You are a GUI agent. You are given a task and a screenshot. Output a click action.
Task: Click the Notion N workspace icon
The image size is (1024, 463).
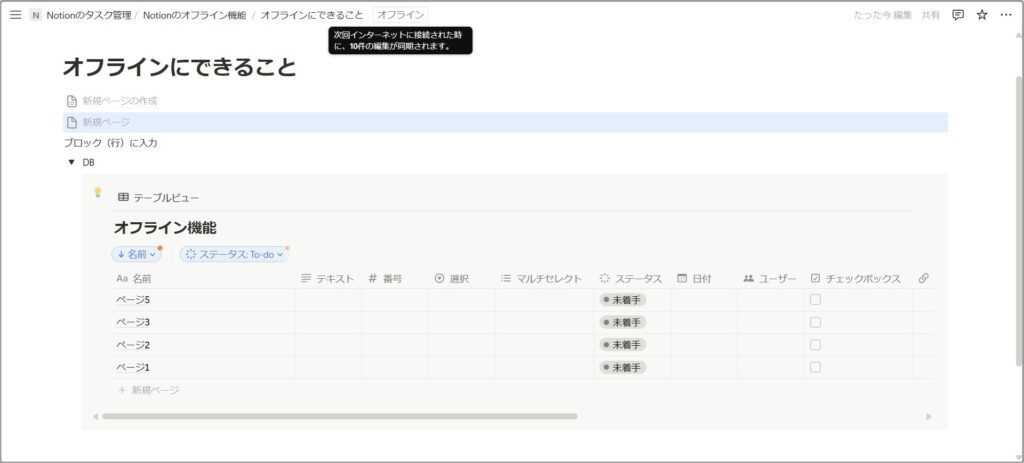point(35,15)
